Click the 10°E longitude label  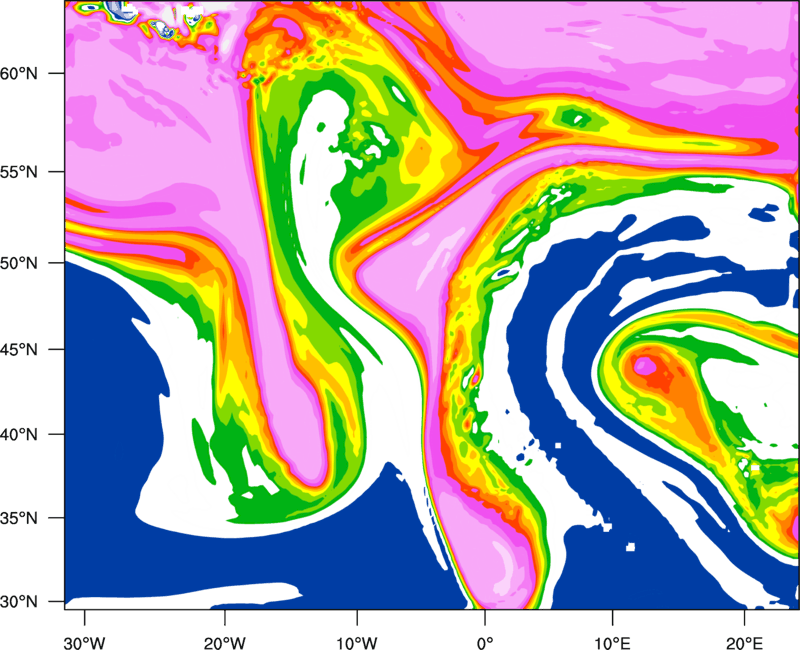coord(612,643)
